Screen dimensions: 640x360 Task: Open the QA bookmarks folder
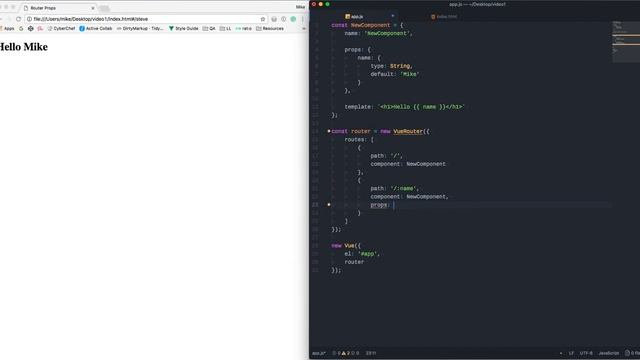(209, 29)
